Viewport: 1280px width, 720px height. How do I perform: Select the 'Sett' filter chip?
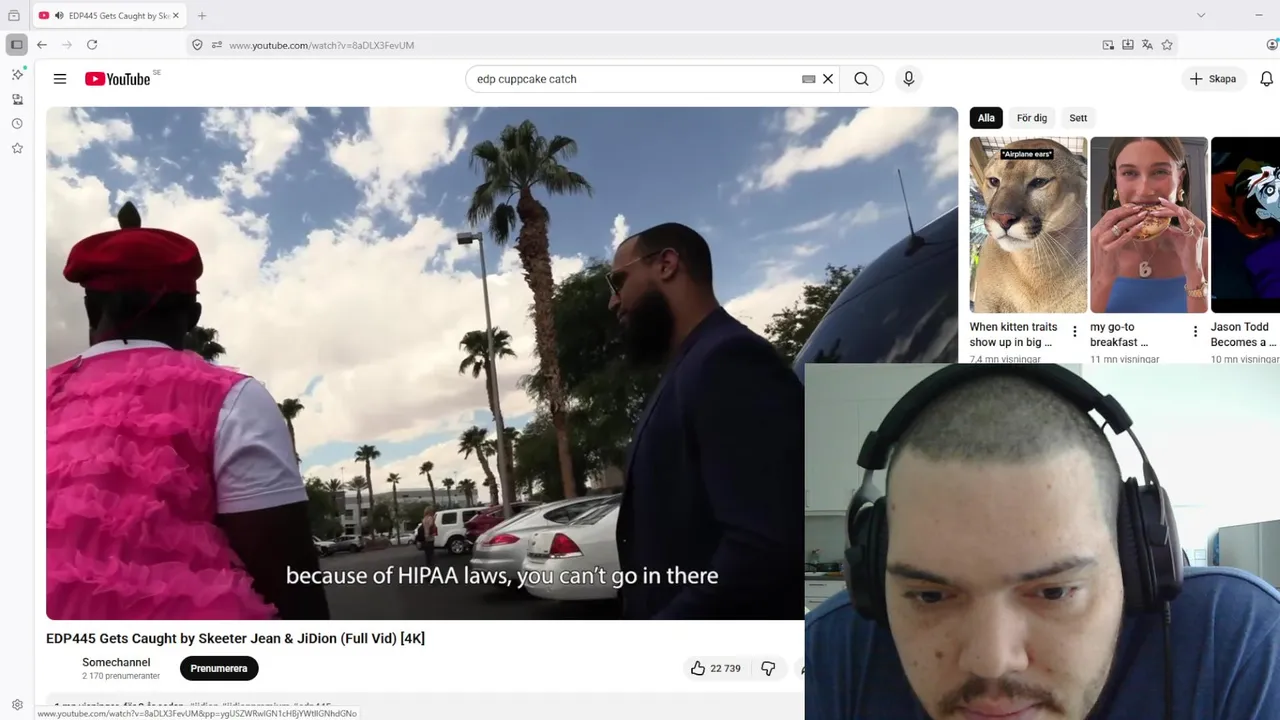coord(1078,118)
